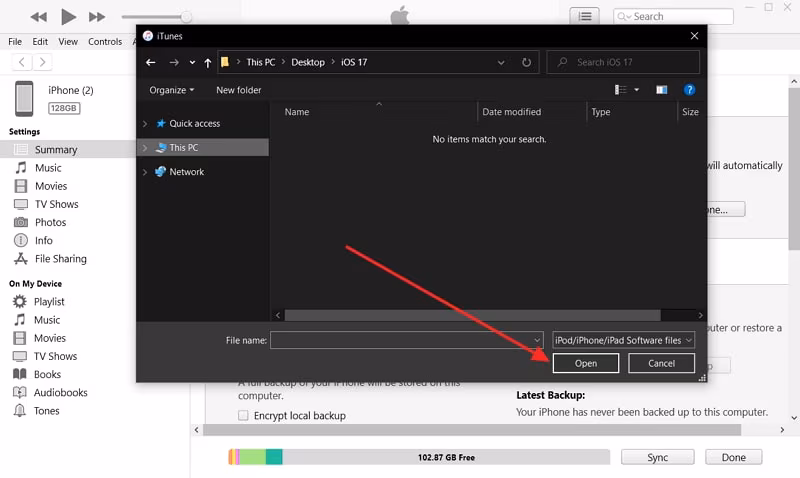Expand the Network tree node

coord(145,172)
